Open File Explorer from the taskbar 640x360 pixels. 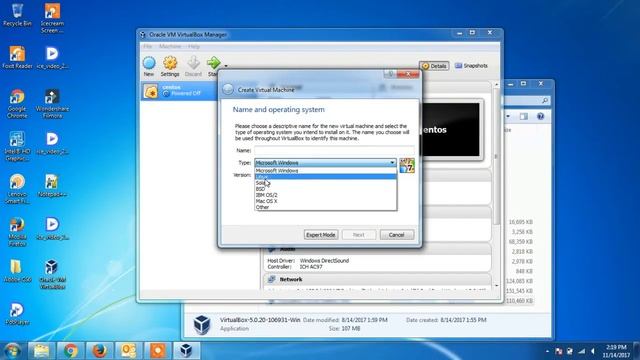coord(42,351)
